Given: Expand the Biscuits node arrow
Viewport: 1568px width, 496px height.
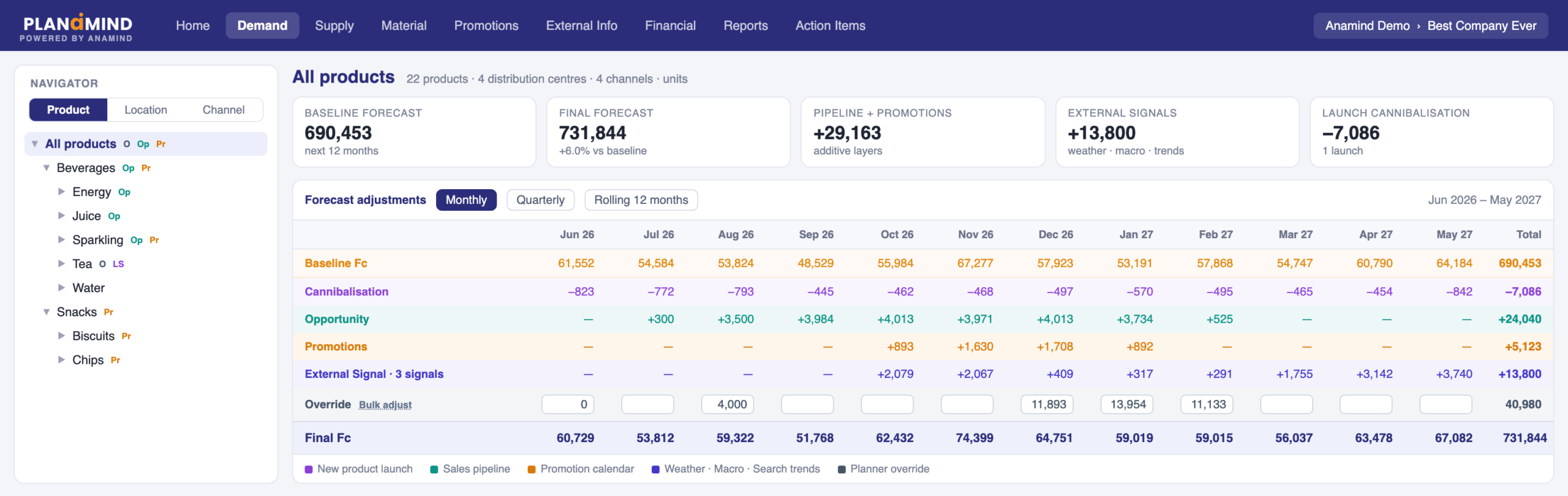Looking at the screenshot, I should [61, 336].
